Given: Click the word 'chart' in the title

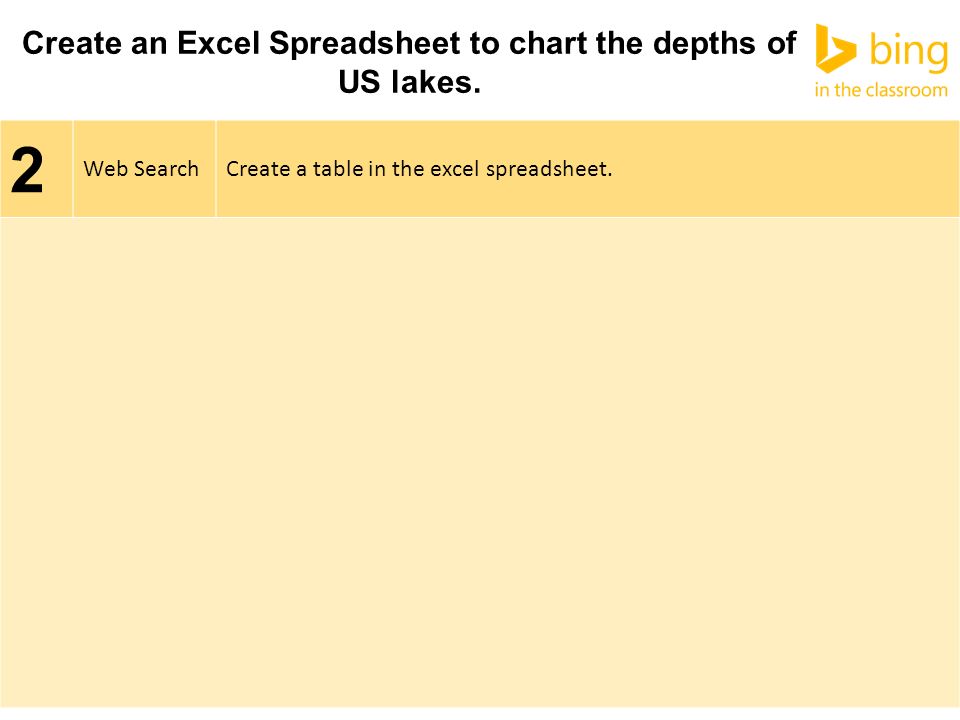Looking at the screenshot, I should tap(548, 43).
